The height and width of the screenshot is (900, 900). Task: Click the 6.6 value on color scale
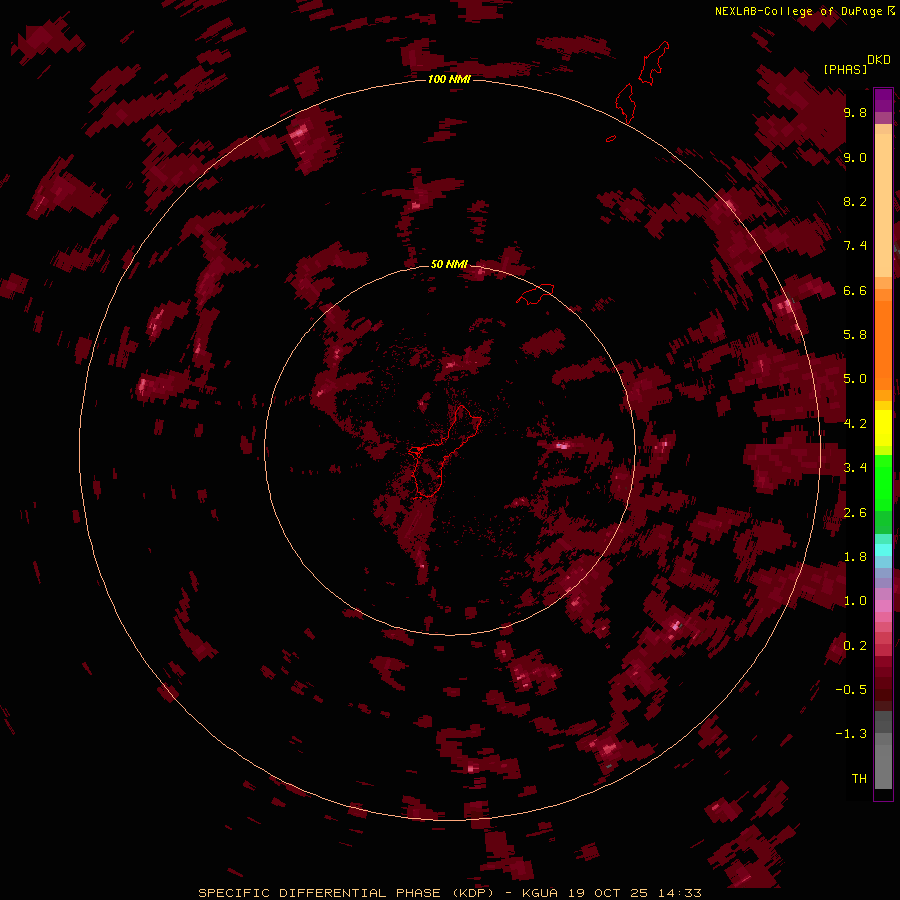tap(855, 290)
